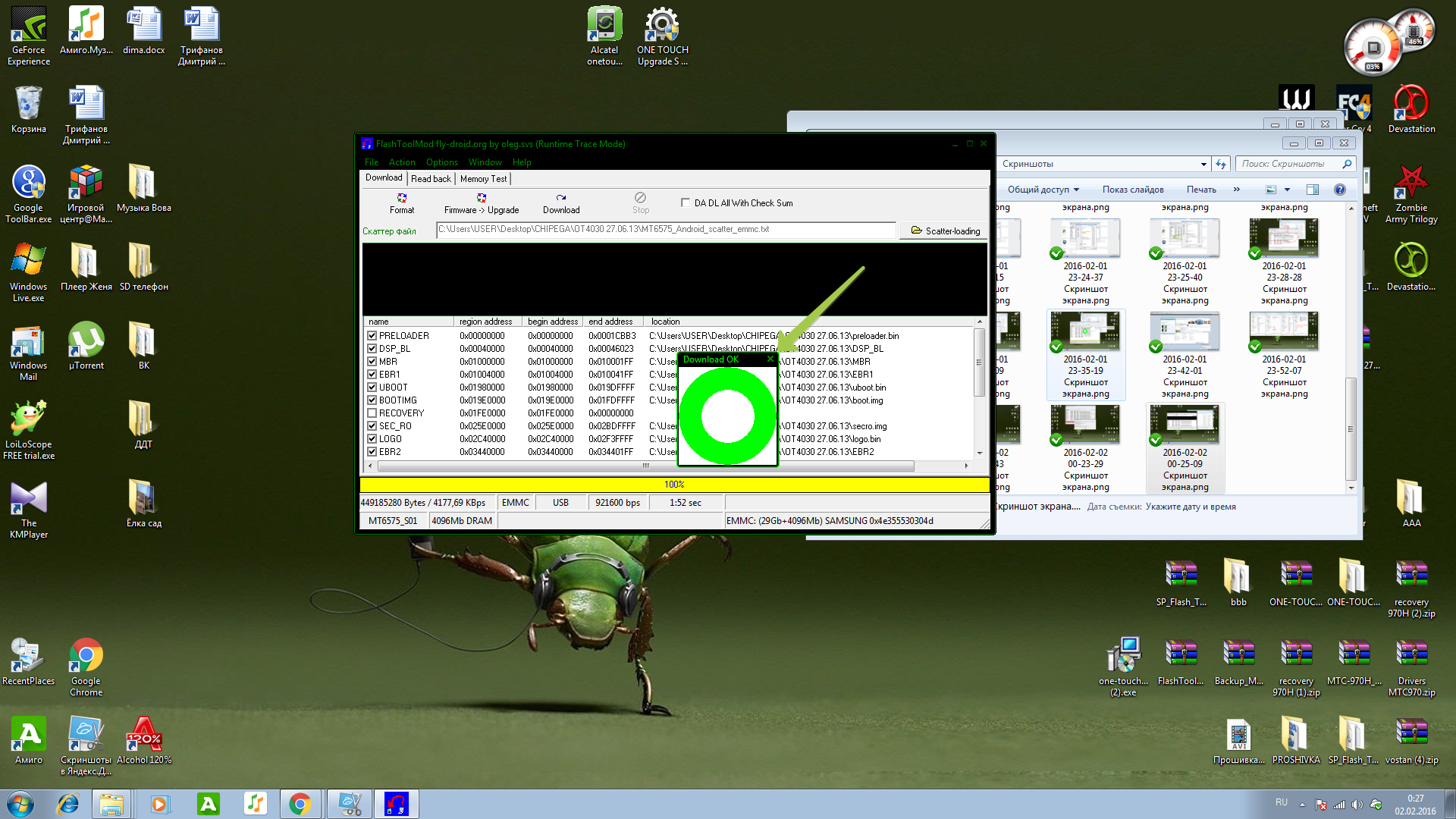The height and width of the screenshot is (819, 1456).
Task: Click Firmware -> Upgrade icon
Action: click(481, 198)
